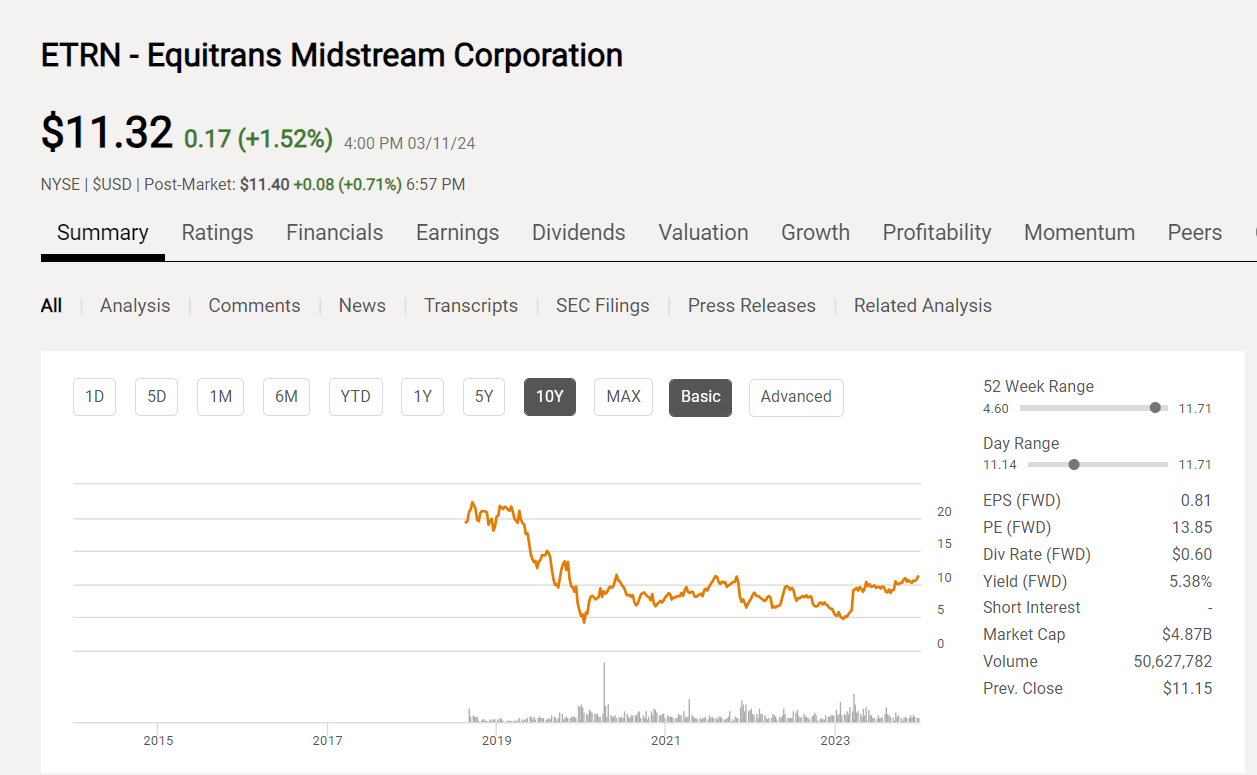The height and width of the screenshot is (775, 1257).
Task: Filter news with the News link
Action: pos(361,305)
